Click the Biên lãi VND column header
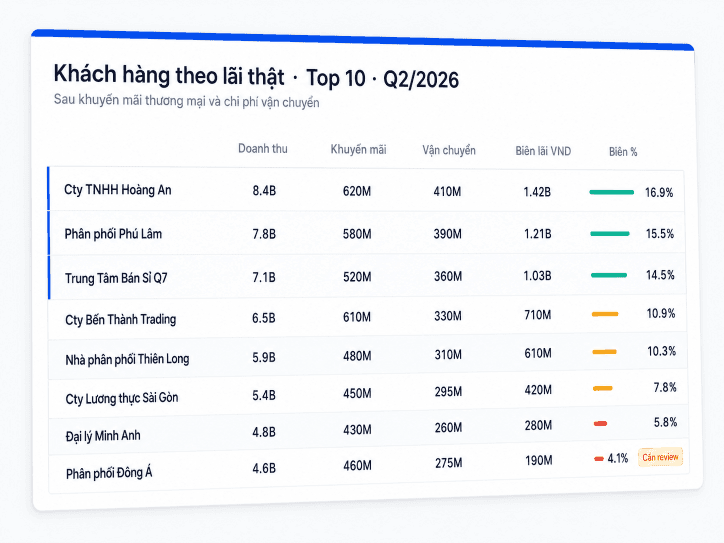 click(x=543, y=151)
